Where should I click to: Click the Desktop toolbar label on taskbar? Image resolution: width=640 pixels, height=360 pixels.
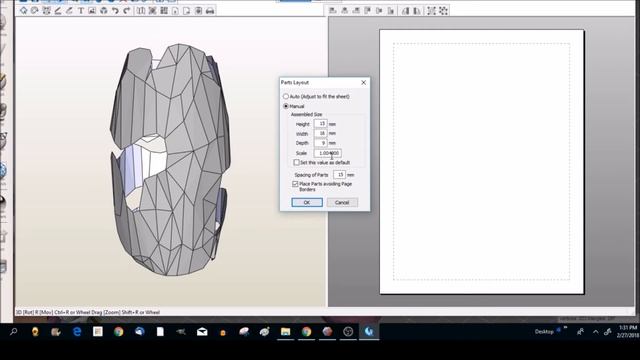pos(544,331)
